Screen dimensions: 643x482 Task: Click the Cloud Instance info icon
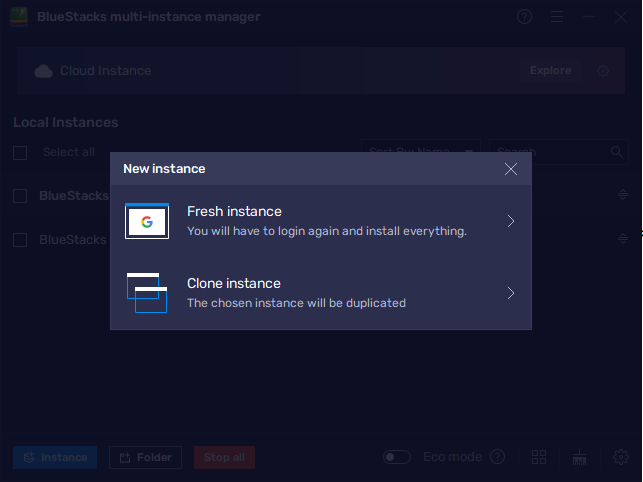[602, 71]
